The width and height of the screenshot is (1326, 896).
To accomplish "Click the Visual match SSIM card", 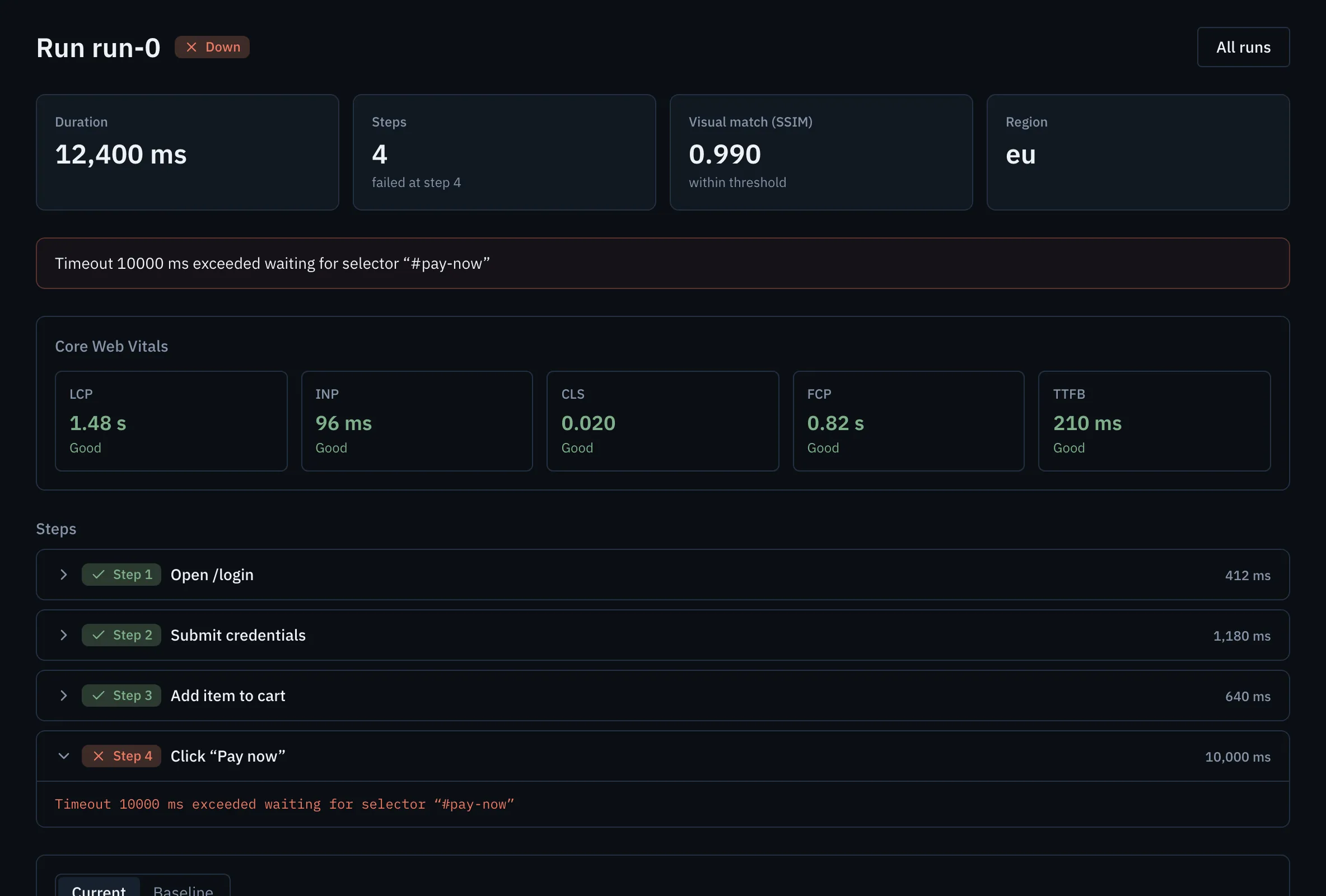I will click(821, 152).
